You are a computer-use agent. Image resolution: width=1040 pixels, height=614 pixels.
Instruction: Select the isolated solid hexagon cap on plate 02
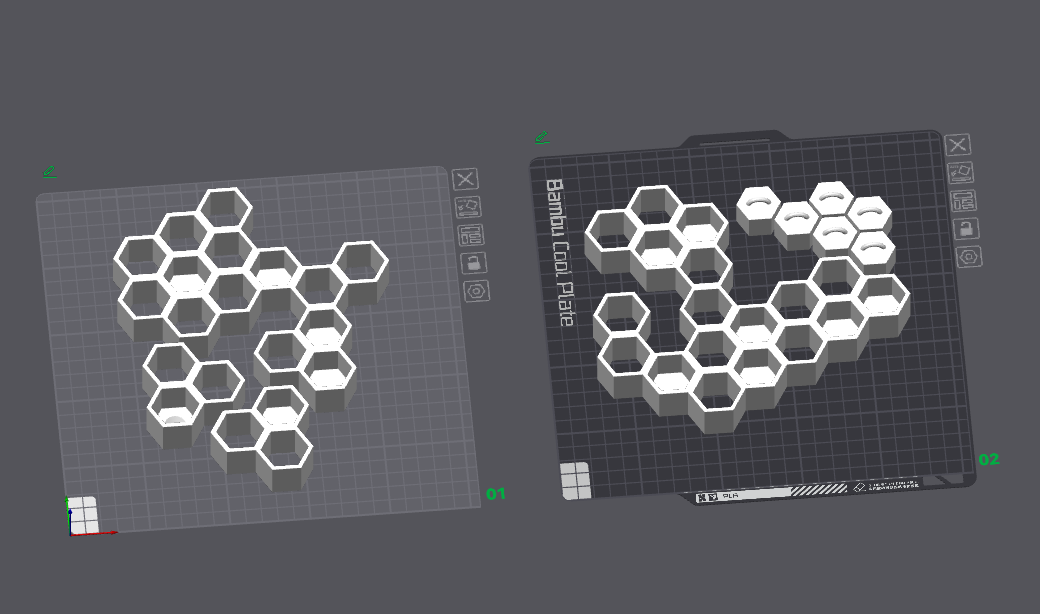click(759, 209)
